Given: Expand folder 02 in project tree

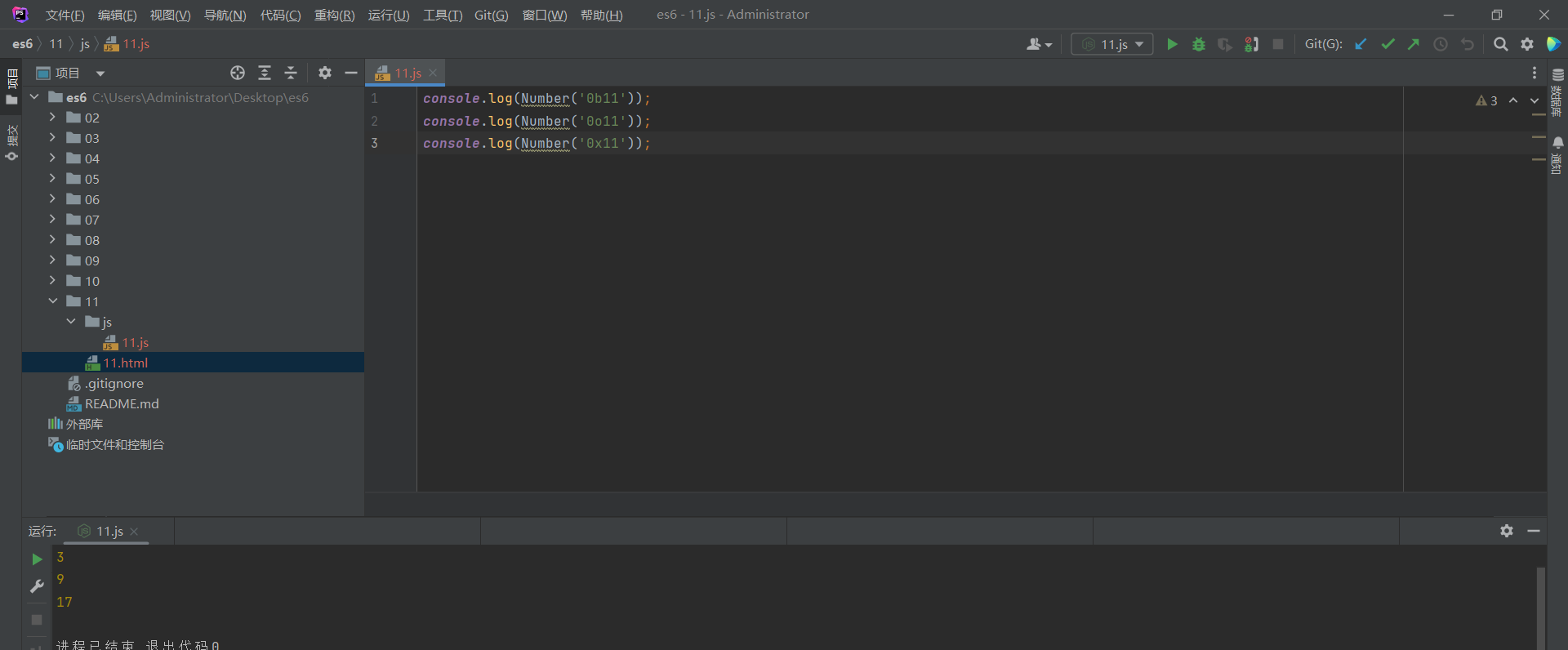Looking at the screenshot, I should point(52,118).
